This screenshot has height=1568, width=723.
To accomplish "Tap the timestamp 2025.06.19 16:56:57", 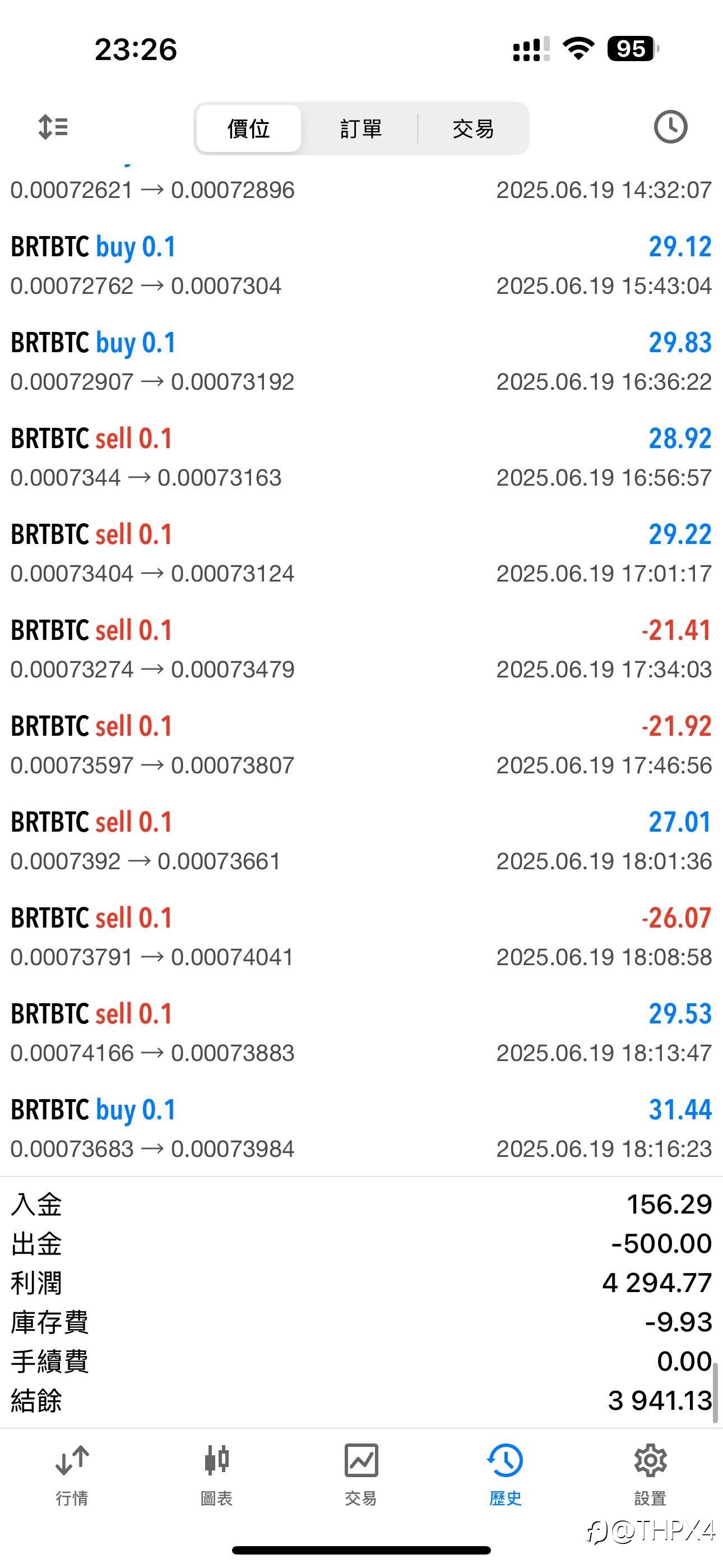I will point(604,477).
